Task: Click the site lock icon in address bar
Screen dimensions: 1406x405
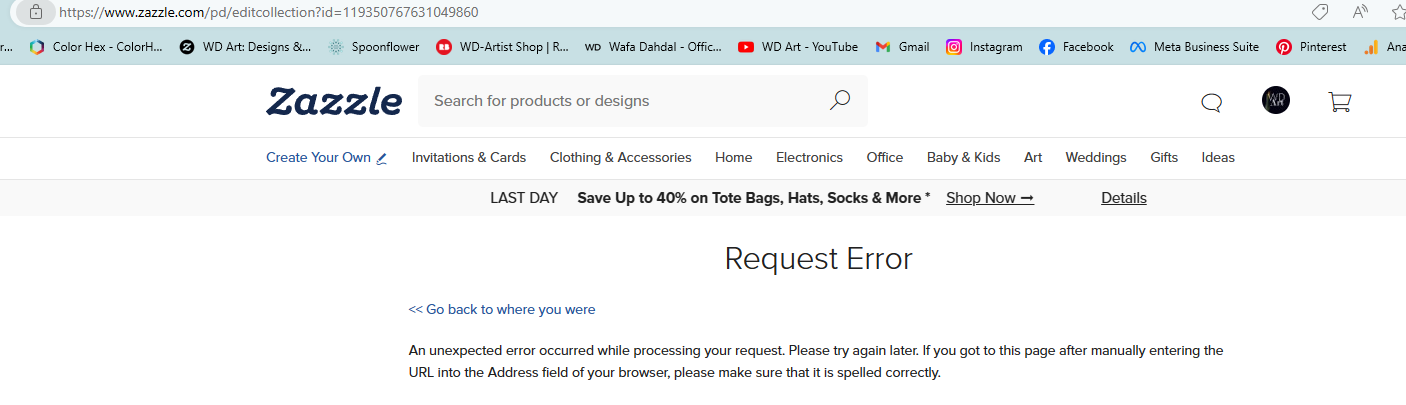Action: 37,12
